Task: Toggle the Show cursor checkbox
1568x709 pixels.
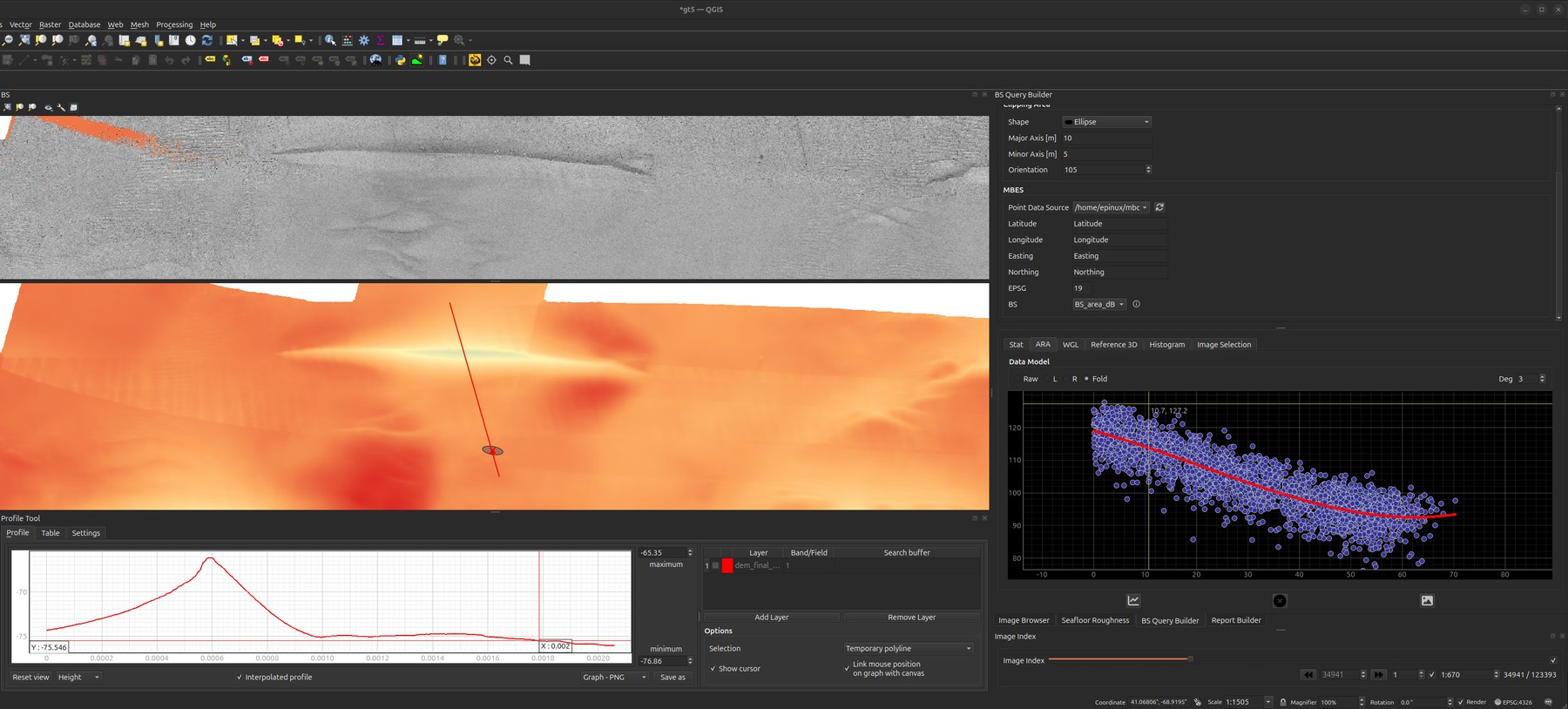Action: point(713,669)
